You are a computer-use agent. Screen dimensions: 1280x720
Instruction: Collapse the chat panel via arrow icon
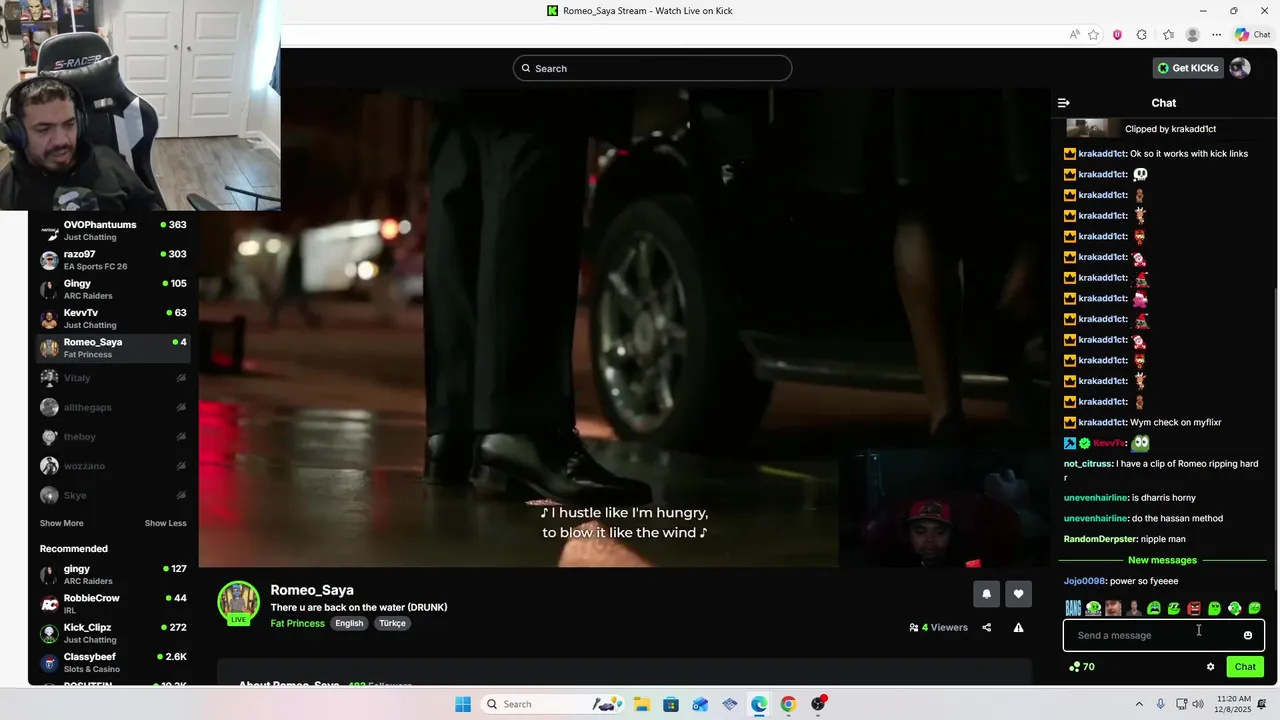1064,103
